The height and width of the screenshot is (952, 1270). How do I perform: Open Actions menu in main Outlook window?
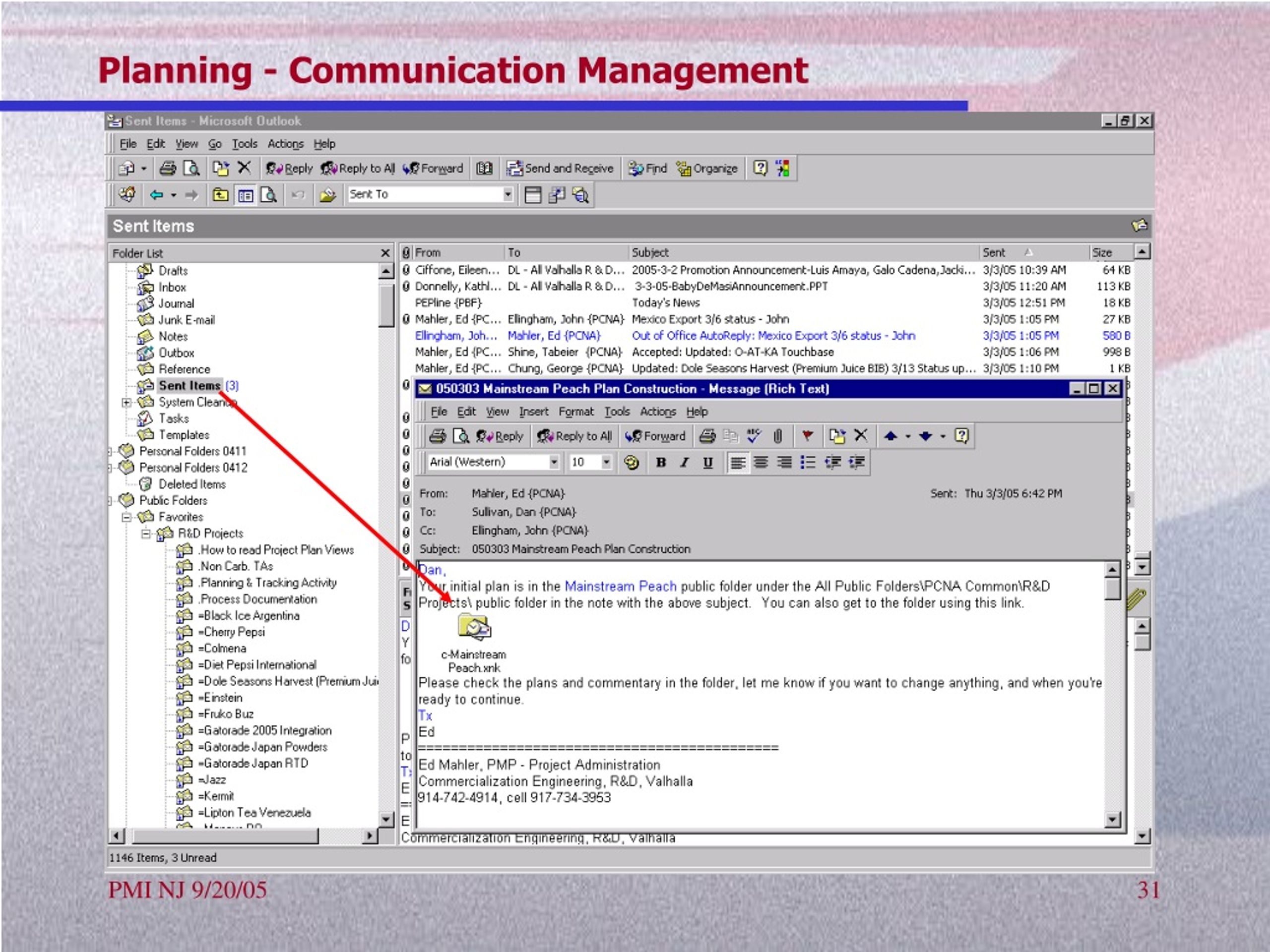(285, 144)
